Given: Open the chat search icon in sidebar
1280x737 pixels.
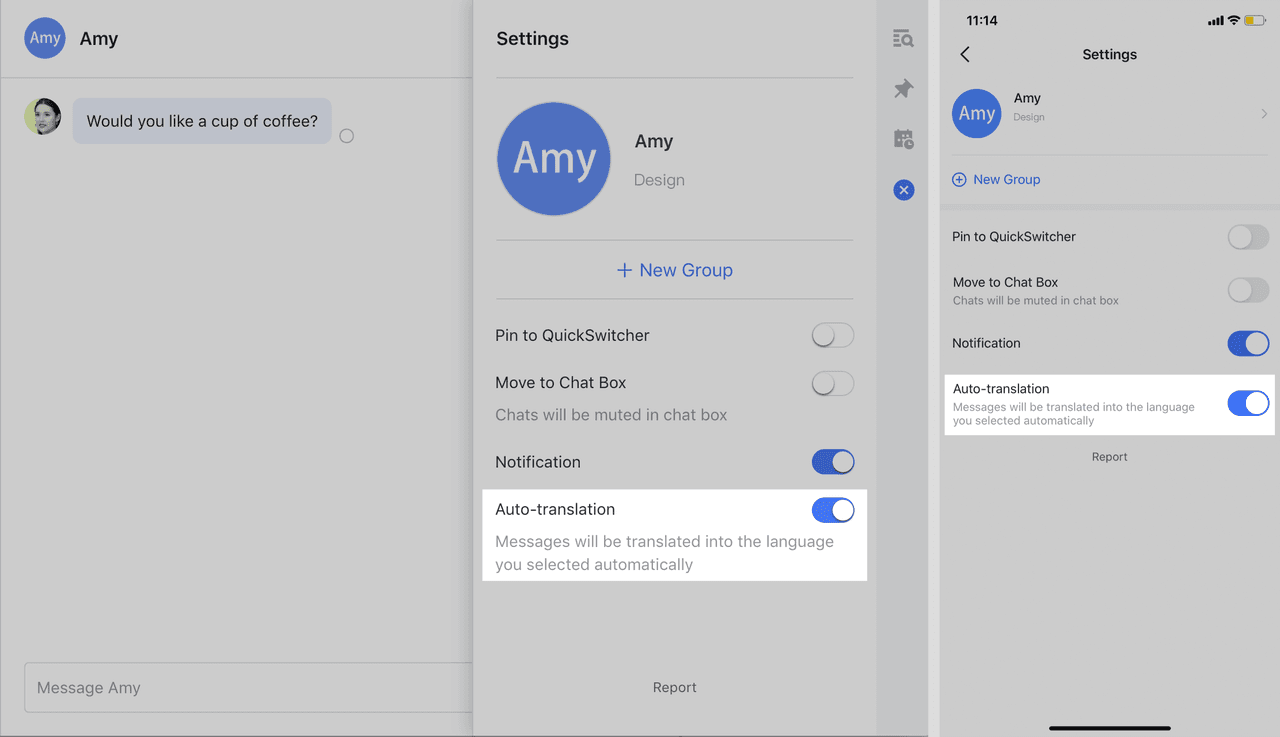Looking at the screenshot, I should (x=903, y=39).
